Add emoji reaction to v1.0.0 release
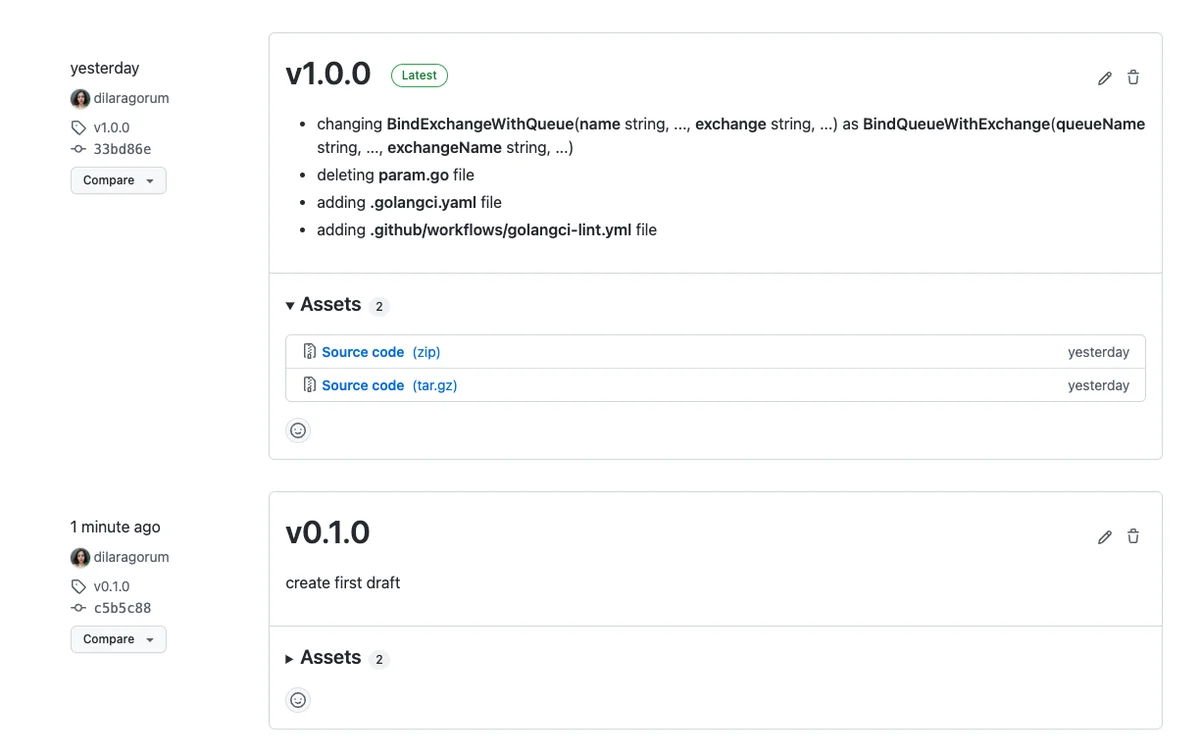This screenshot has height=756, width=1200. click(x=298, y=431)
